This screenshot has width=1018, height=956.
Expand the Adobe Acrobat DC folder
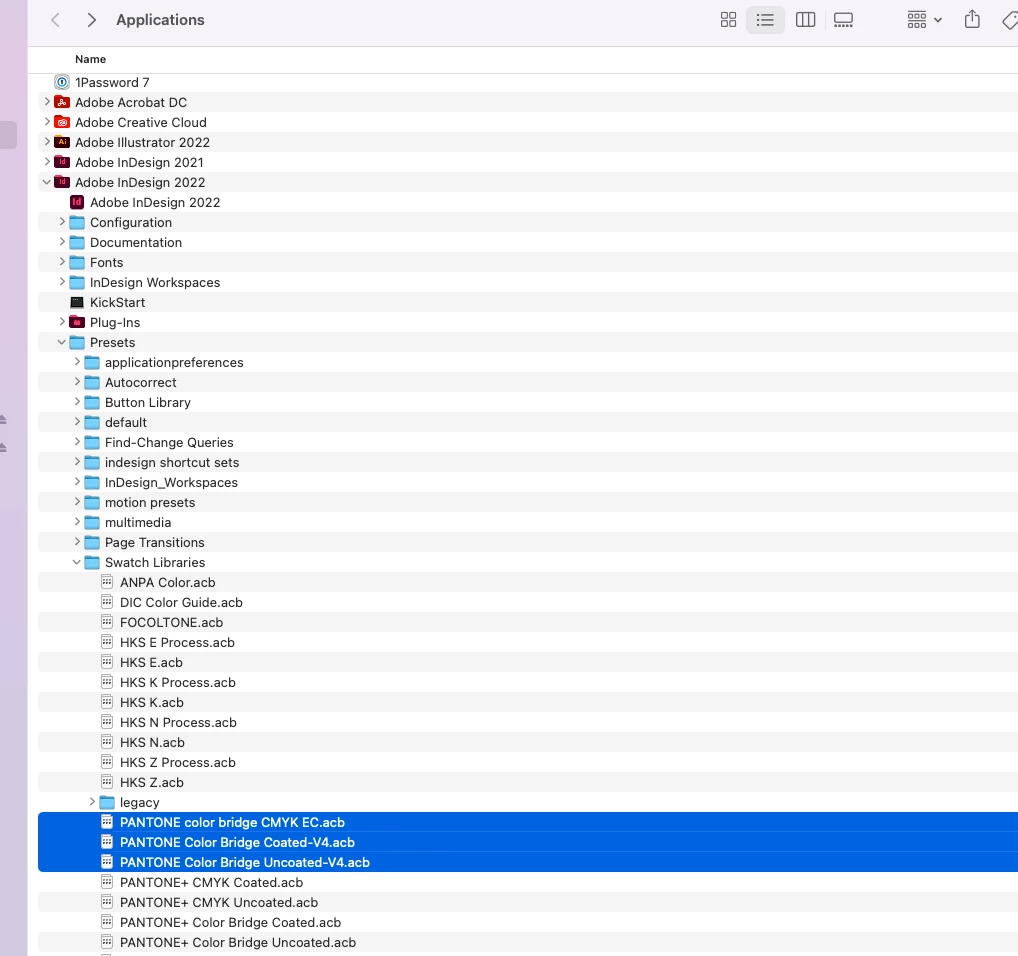[x=47, y=102]
